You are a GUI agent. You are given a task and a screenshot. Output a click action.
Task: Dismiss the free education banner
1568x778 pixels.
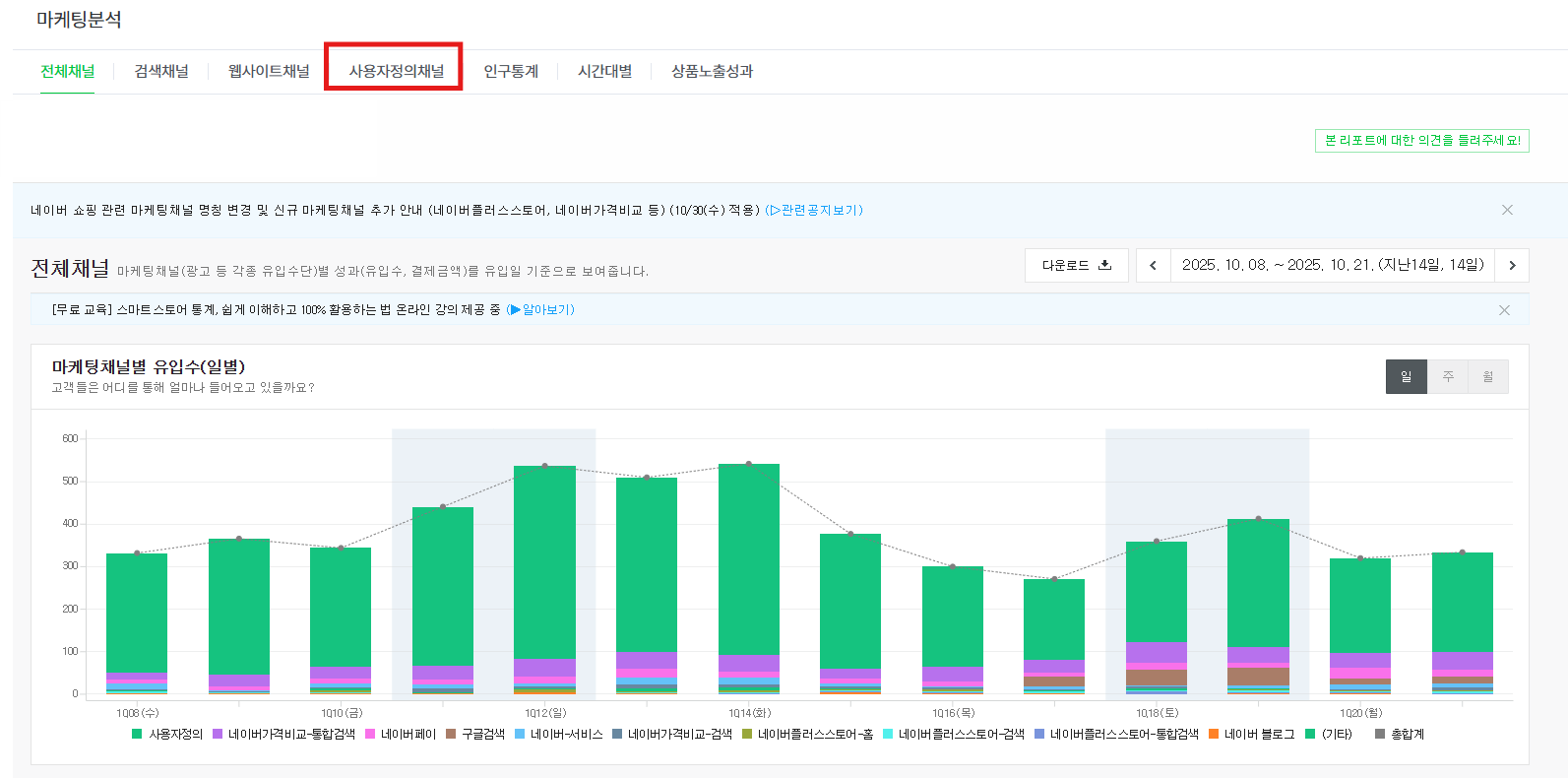point(1504,310)
